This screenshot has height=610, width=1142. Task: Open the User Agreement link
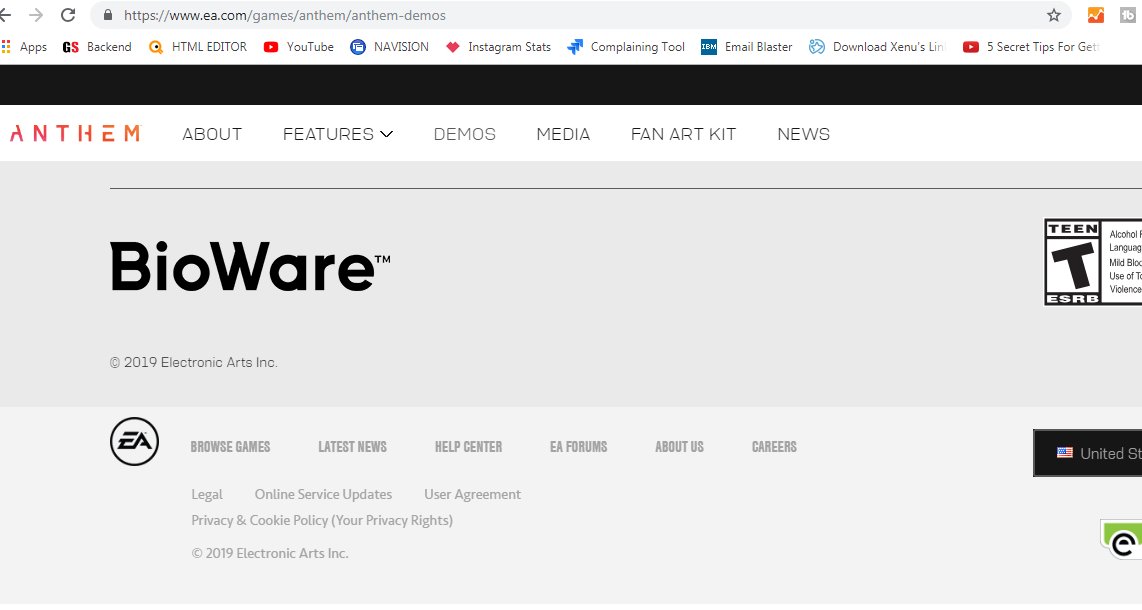tap(473, 494)
